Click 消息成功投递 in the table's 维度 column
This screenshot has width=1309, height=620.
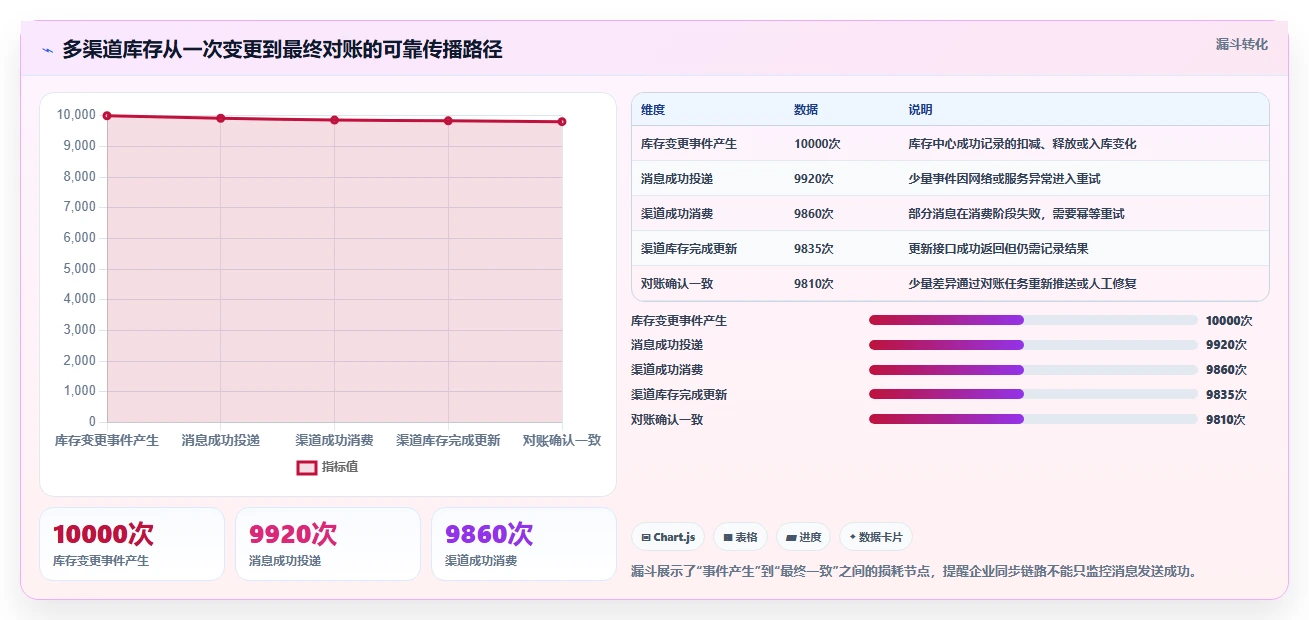[x=677, y=179]
